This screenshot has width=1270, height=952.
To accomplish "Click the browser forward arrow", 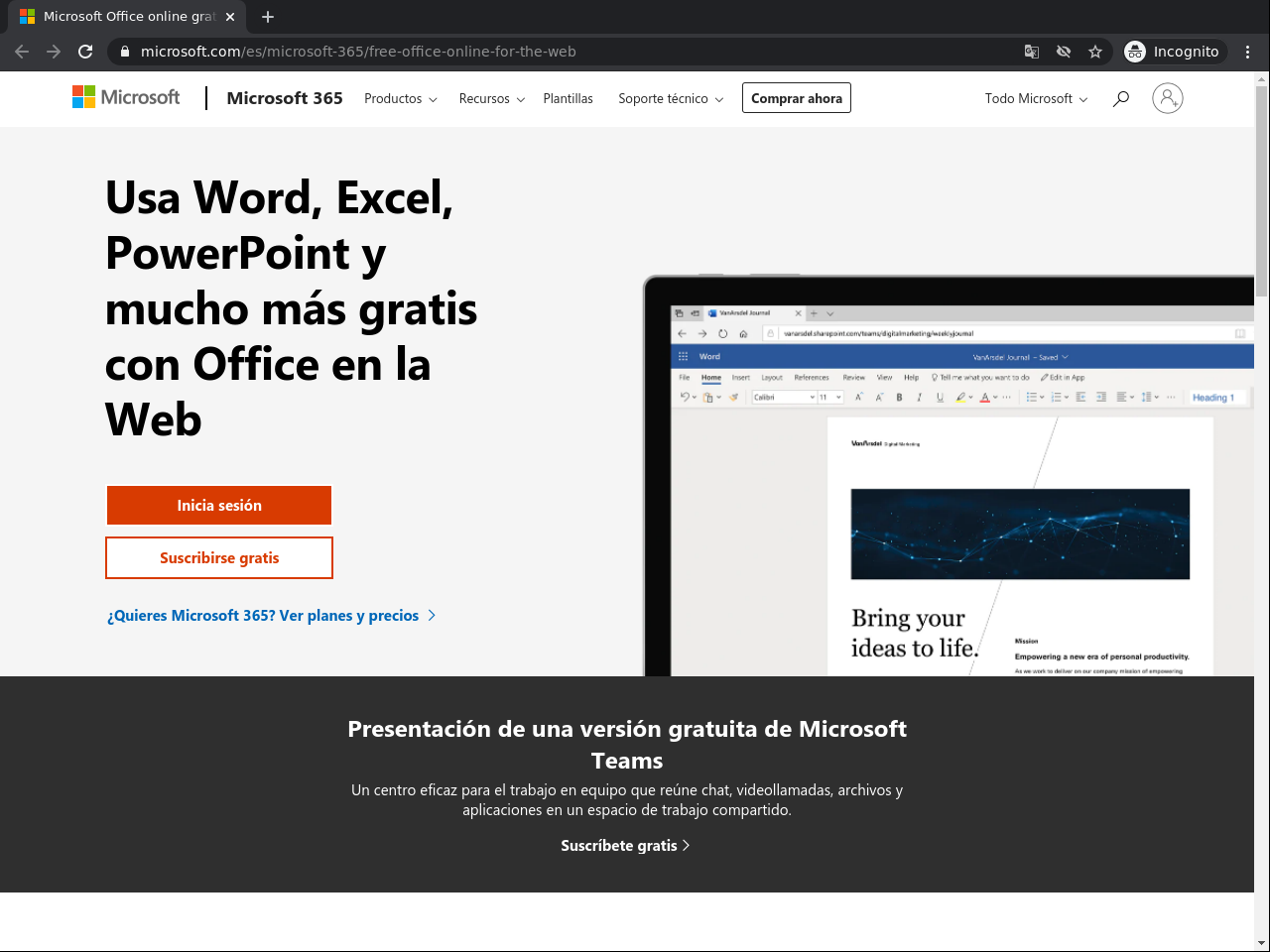I will click(54, 52).
